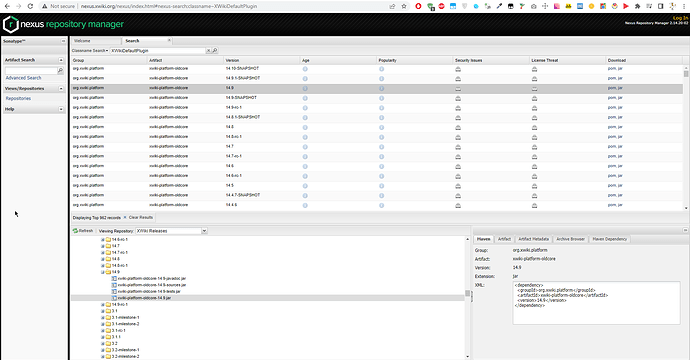Expand the 14.8-rc-1 folder in the tree
690x360 pixels.
[103, 265]
